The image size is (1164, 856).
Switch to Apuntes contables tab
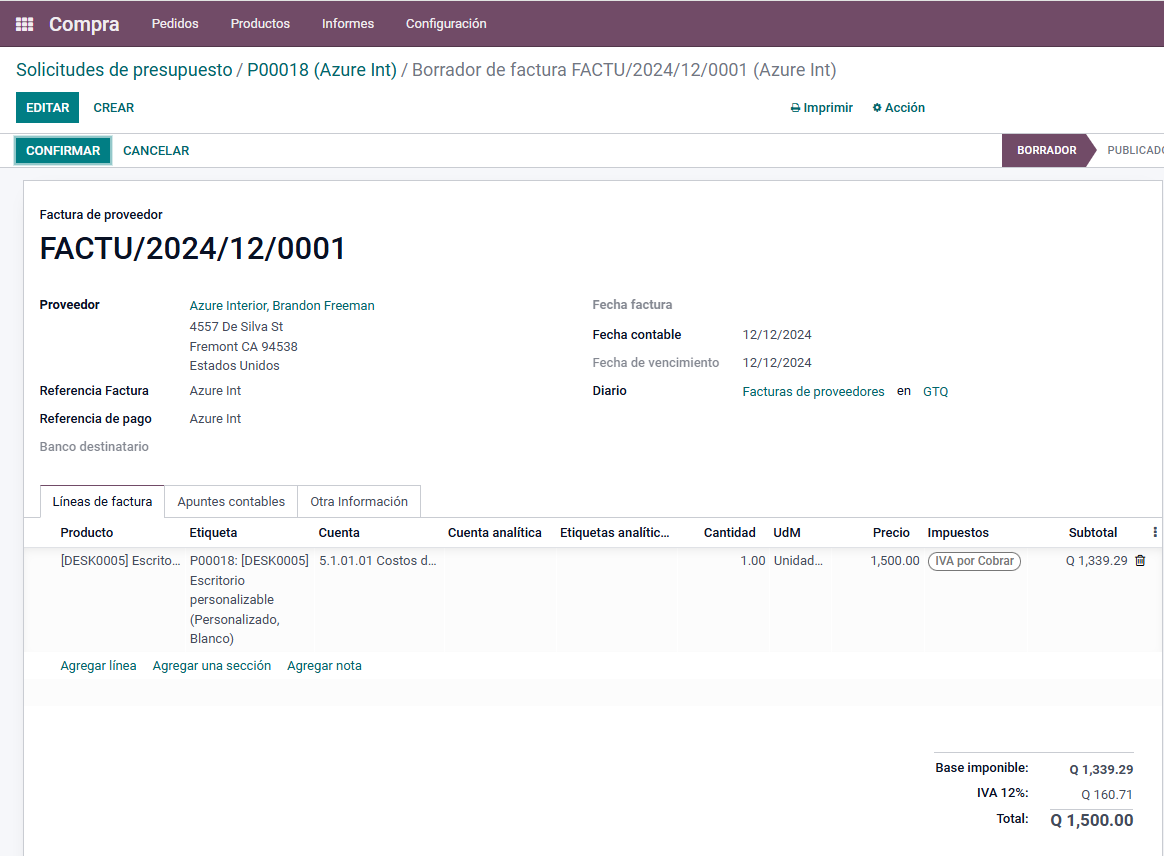(231, 502)
